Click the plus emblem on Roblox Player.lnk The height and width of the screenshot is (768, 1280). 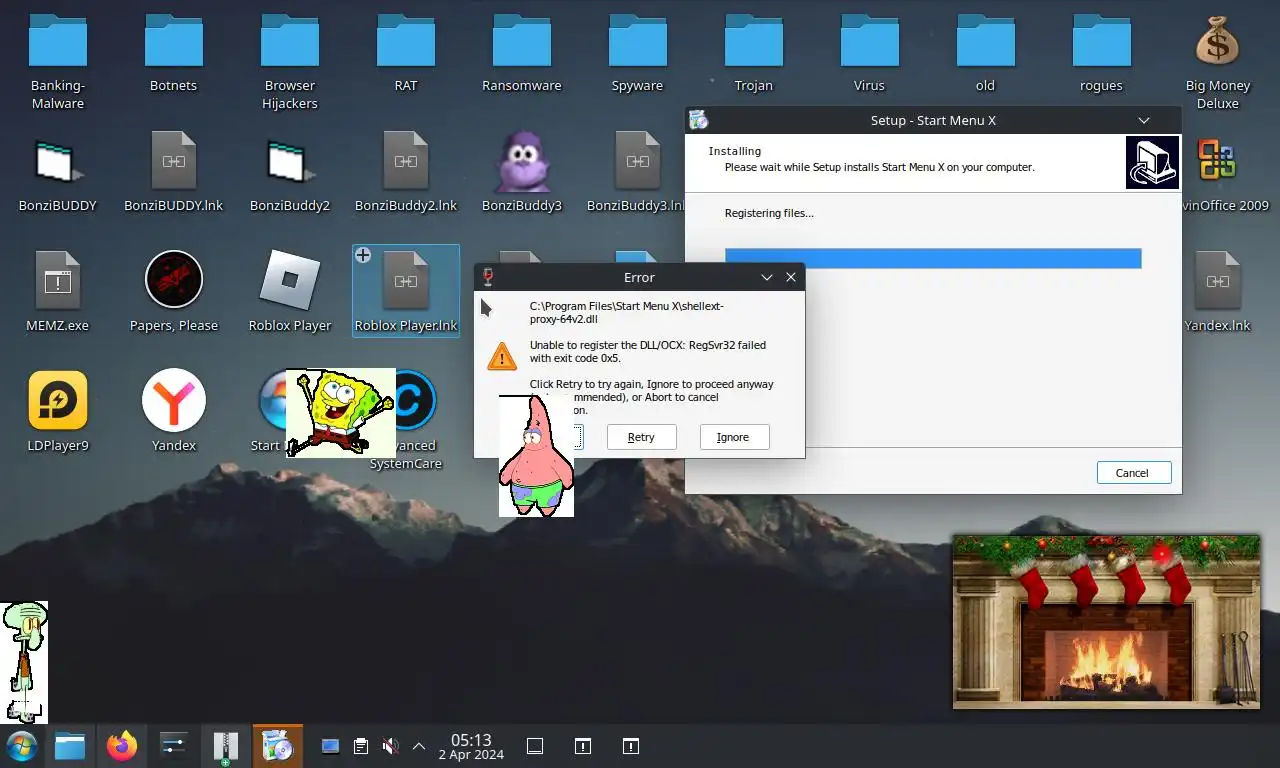click(363, 255)
